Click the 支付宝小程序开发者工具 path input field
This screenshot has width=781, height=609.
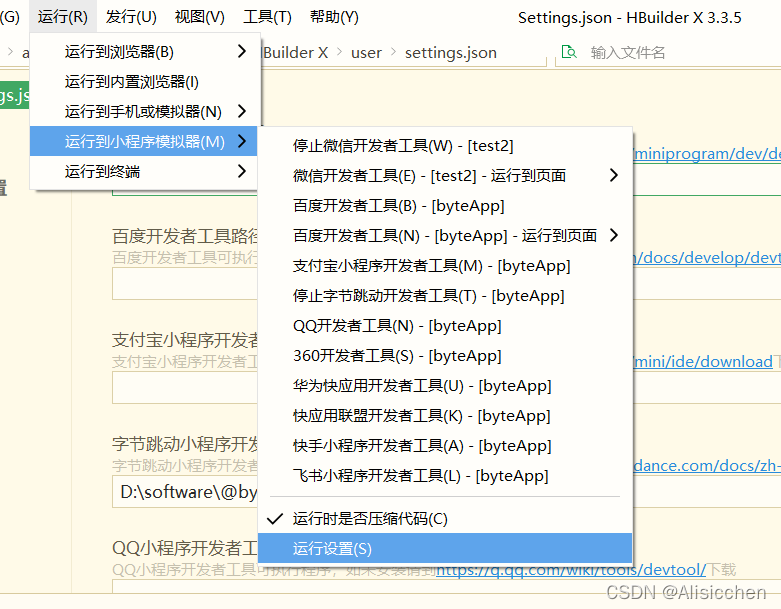(x=185, y=387)
